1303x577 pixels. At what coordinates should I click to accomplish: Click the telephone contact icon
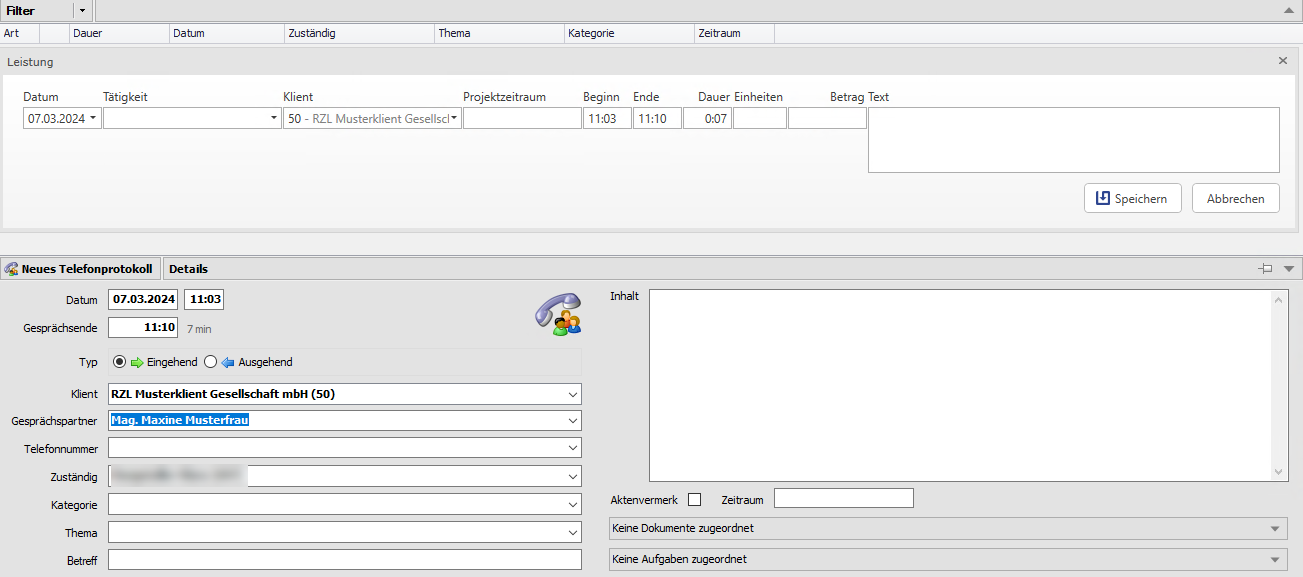point(557,312)
